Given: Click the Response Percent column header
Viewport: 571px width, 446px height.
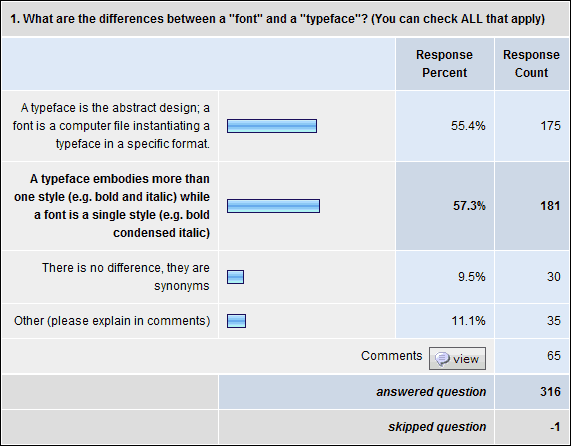Looking at the screenshot, I should 445,64.
